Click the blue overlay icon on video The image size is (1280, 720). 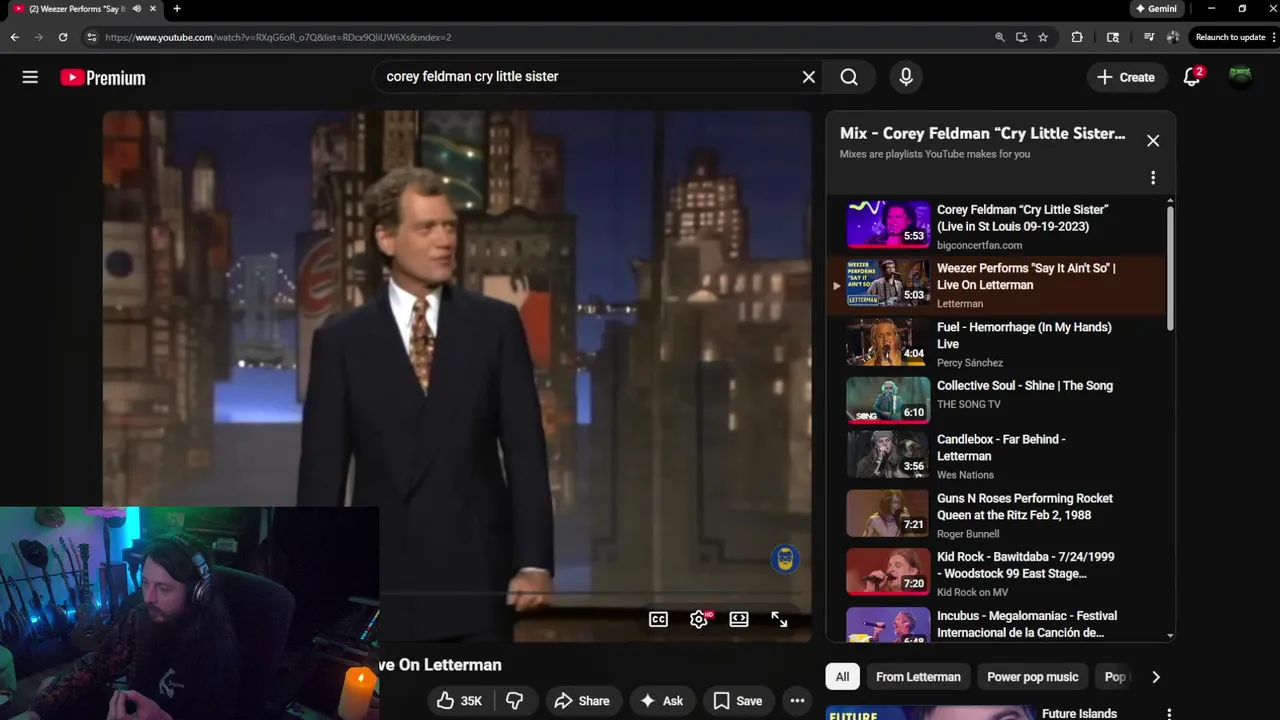pos(785,559)
